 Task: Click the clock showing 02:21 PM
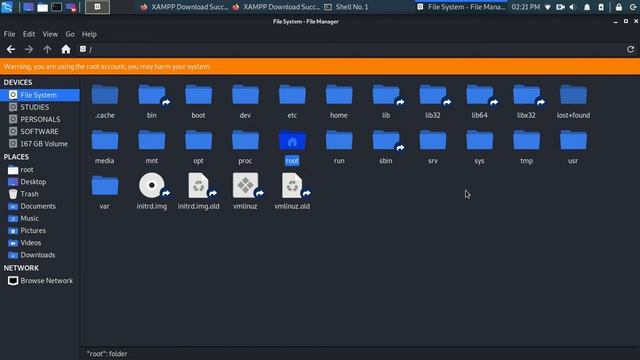(x=526, y=7)
